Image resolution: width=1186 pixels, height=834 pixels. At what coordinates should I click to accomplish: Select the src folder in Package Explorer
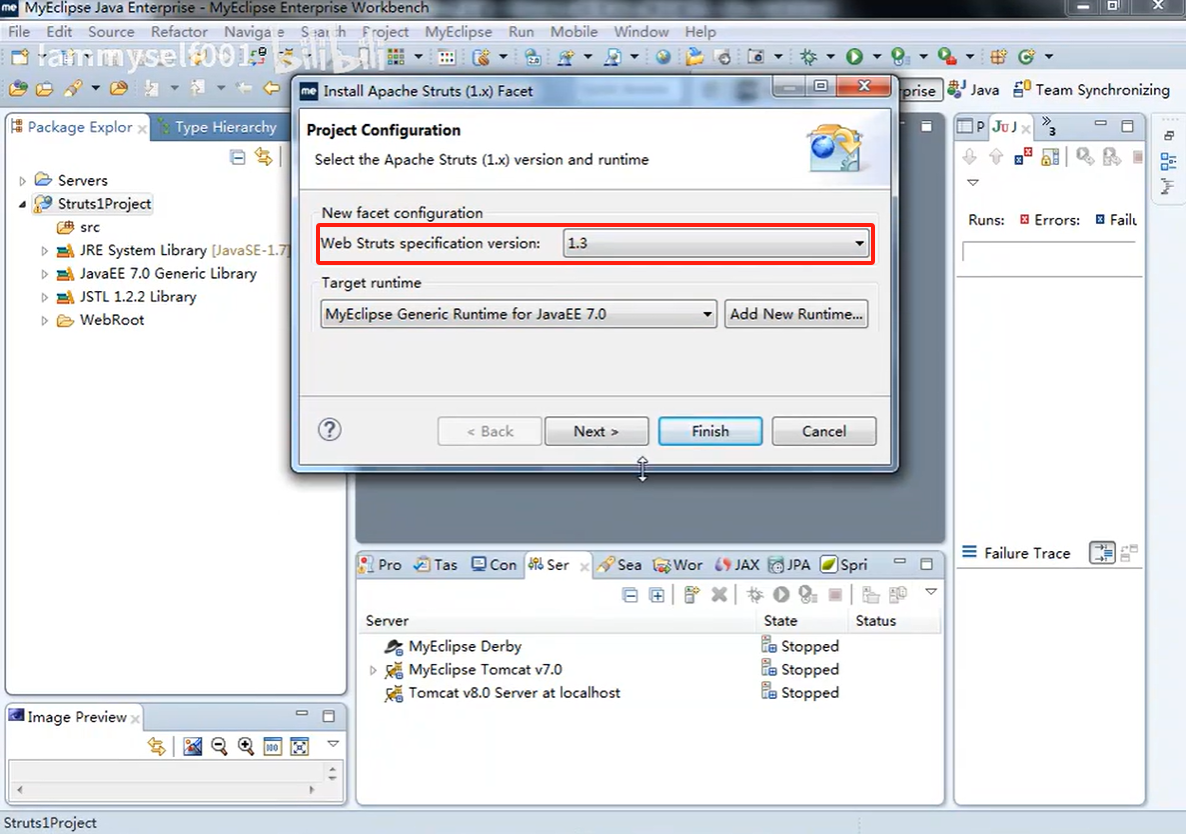pyautogui.click(x=79, y=227)
